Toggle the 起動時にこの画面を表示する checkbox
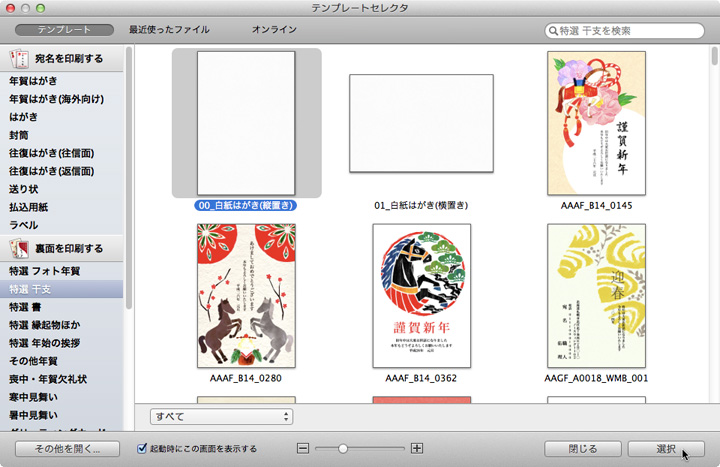The width and height of the screenshot is (720, 467). [x=143, y=449]
